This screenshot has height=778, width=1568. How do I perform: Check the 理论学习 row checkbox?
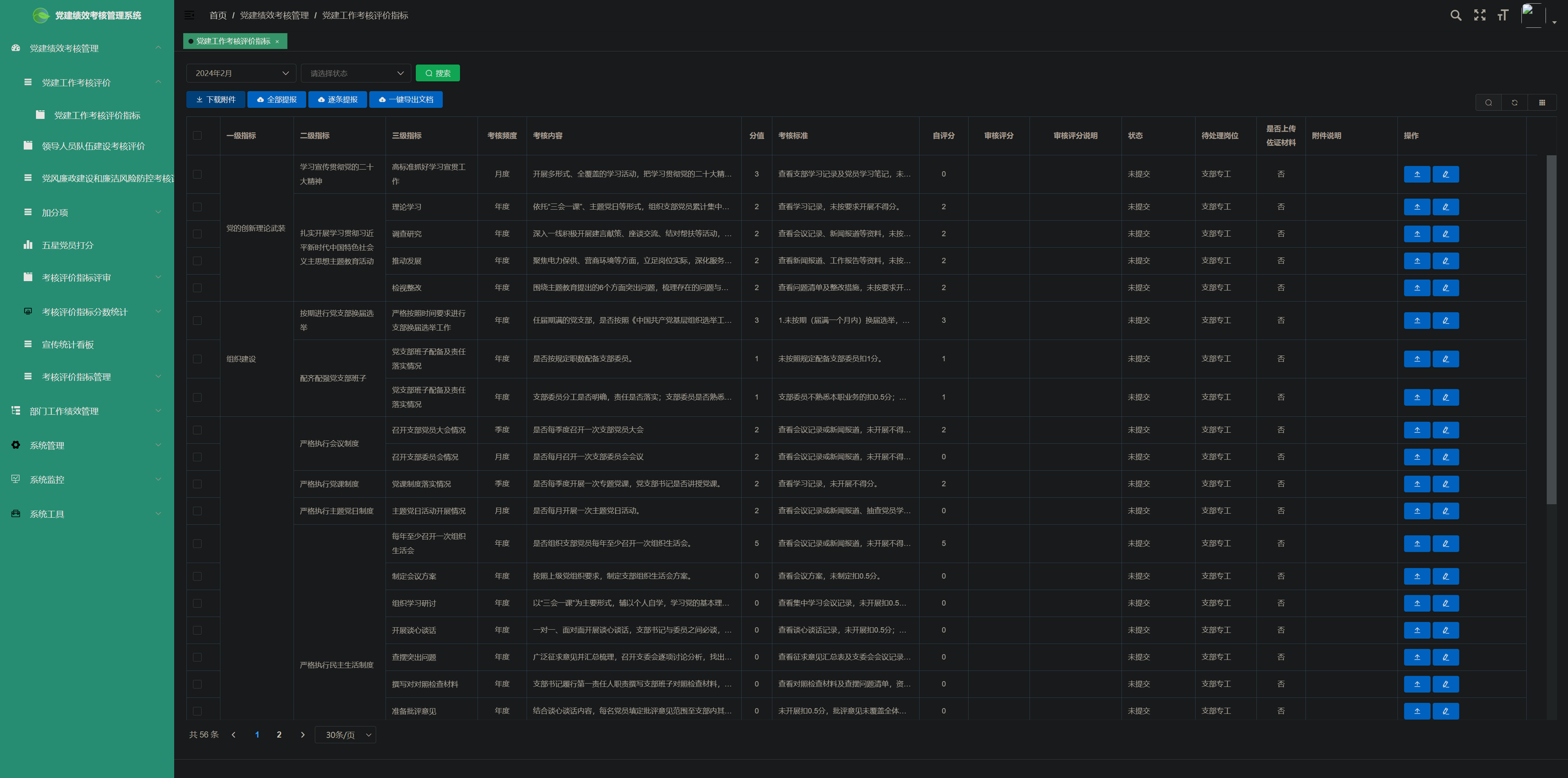(x=197, y=207)
